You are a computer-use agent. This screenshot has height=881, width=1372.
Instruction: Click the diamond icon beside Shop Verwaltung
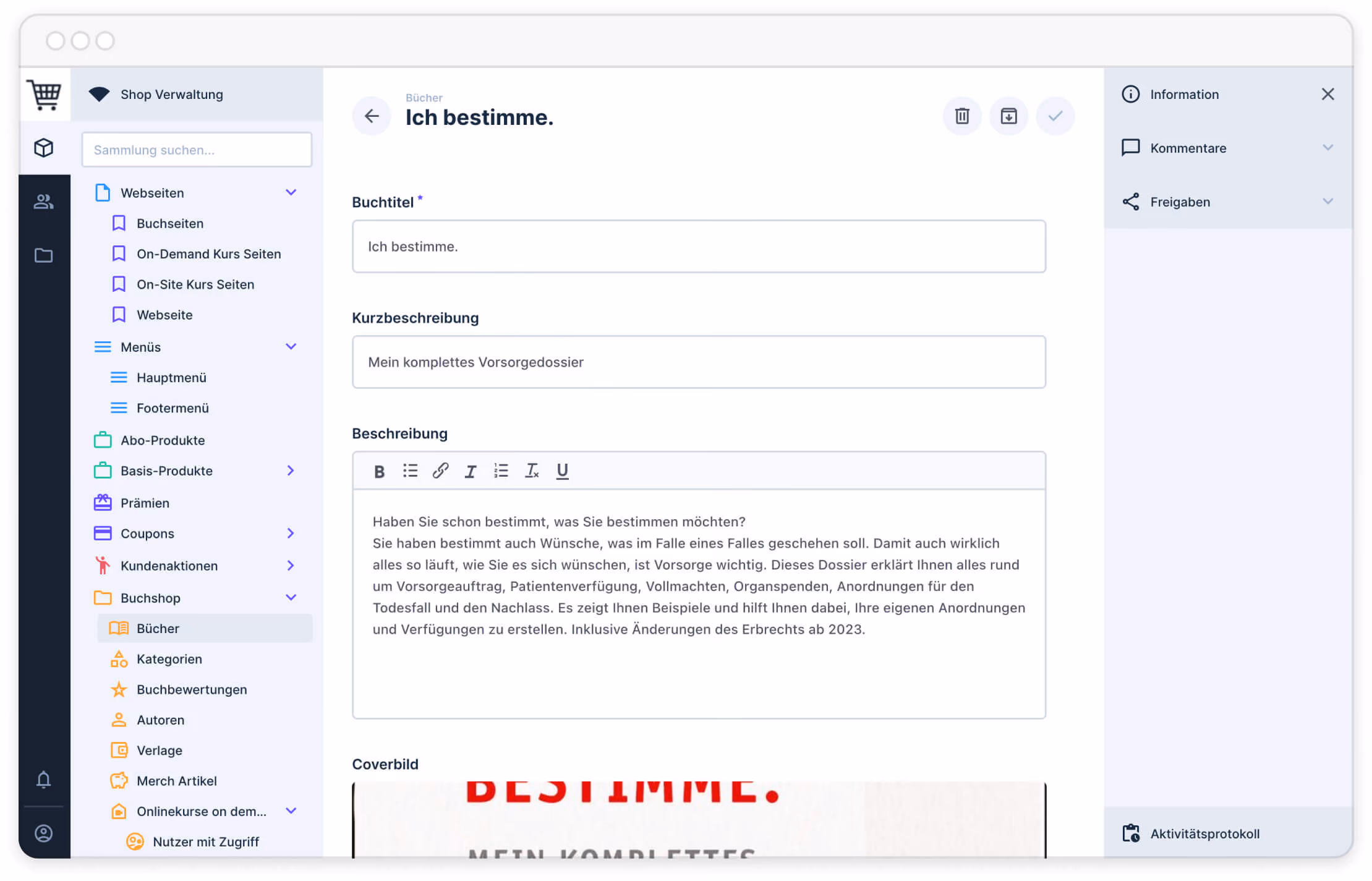(99, 94)
